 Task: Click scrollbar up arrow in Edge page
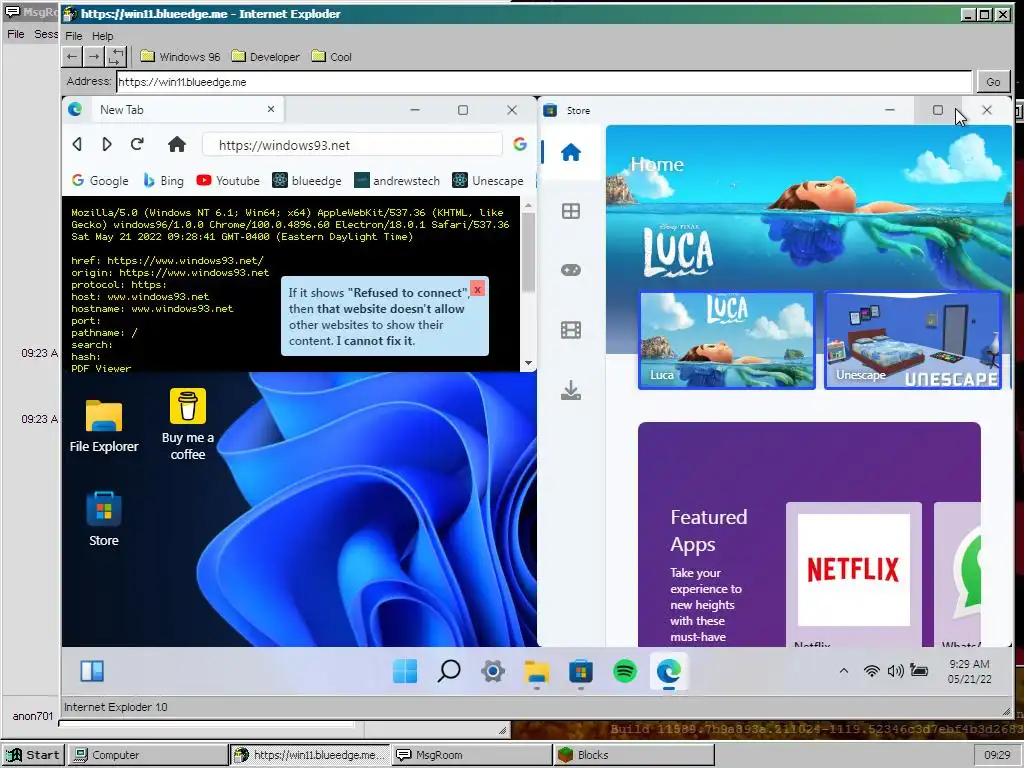(x=528, y=206)
